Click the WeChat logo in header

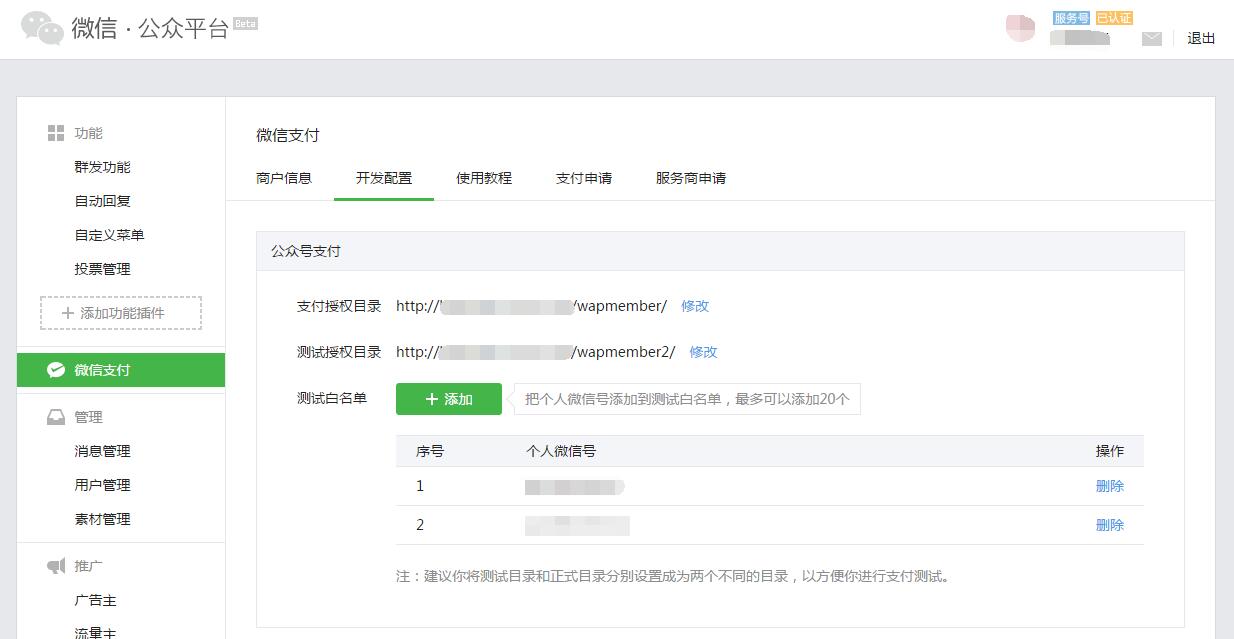click(42, 28)
